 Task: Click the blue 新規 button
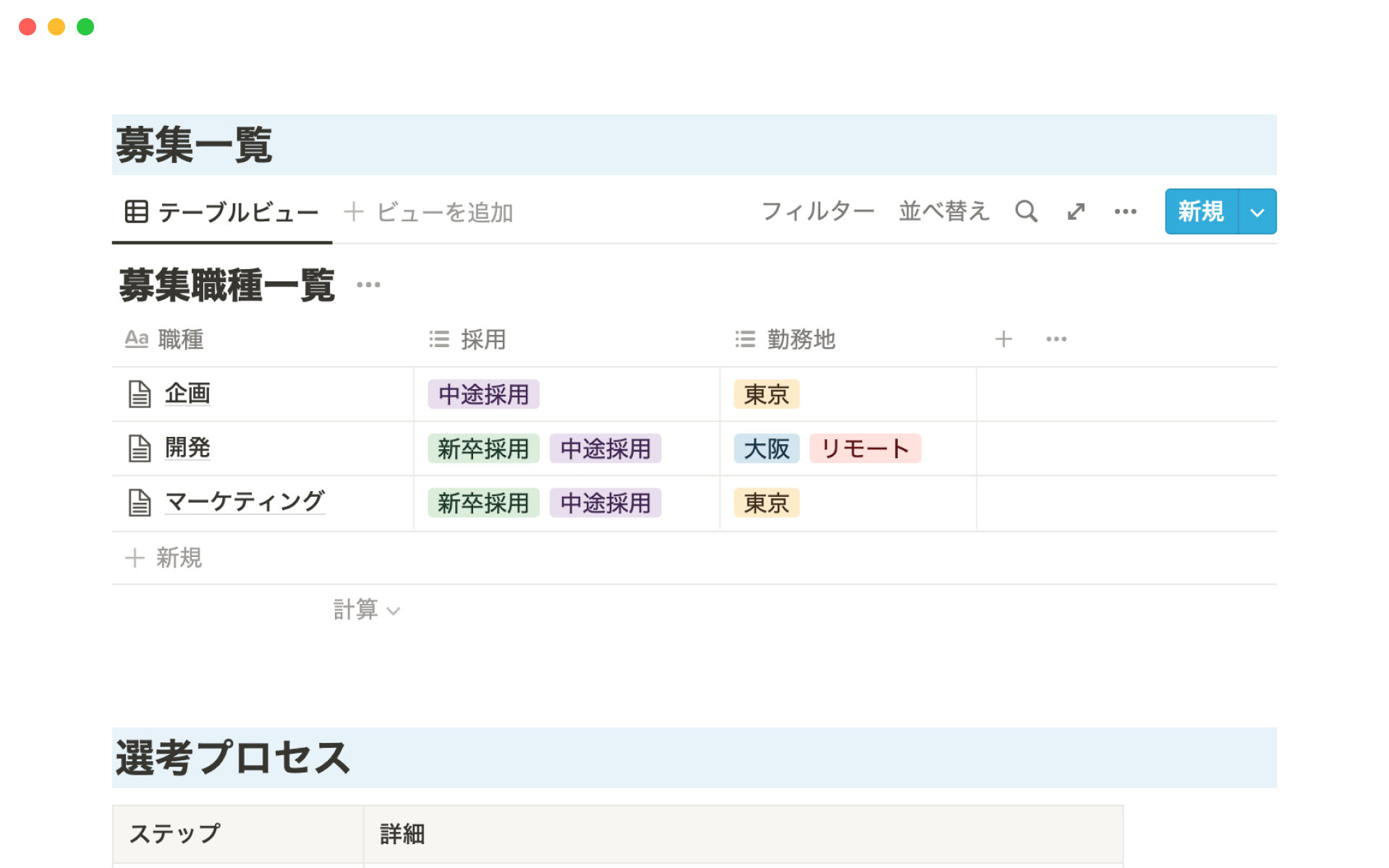pyautogui.click(x=1201, y=212)
